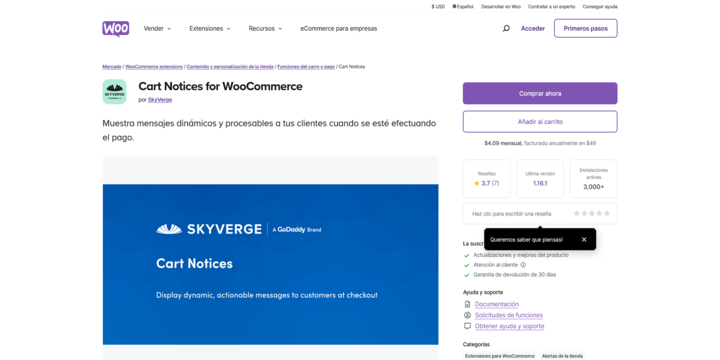Select the Alertas de la tienda tag

(x=562, y=356)
